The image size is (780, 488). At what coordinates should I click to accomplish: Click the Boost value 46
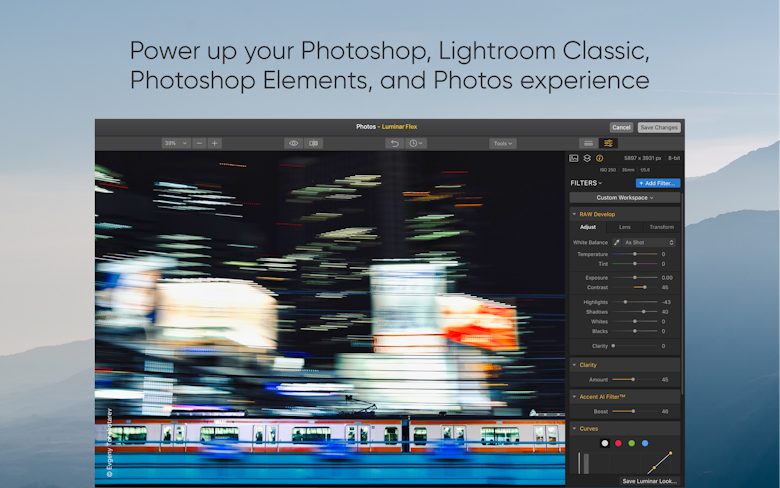point(665,411)
